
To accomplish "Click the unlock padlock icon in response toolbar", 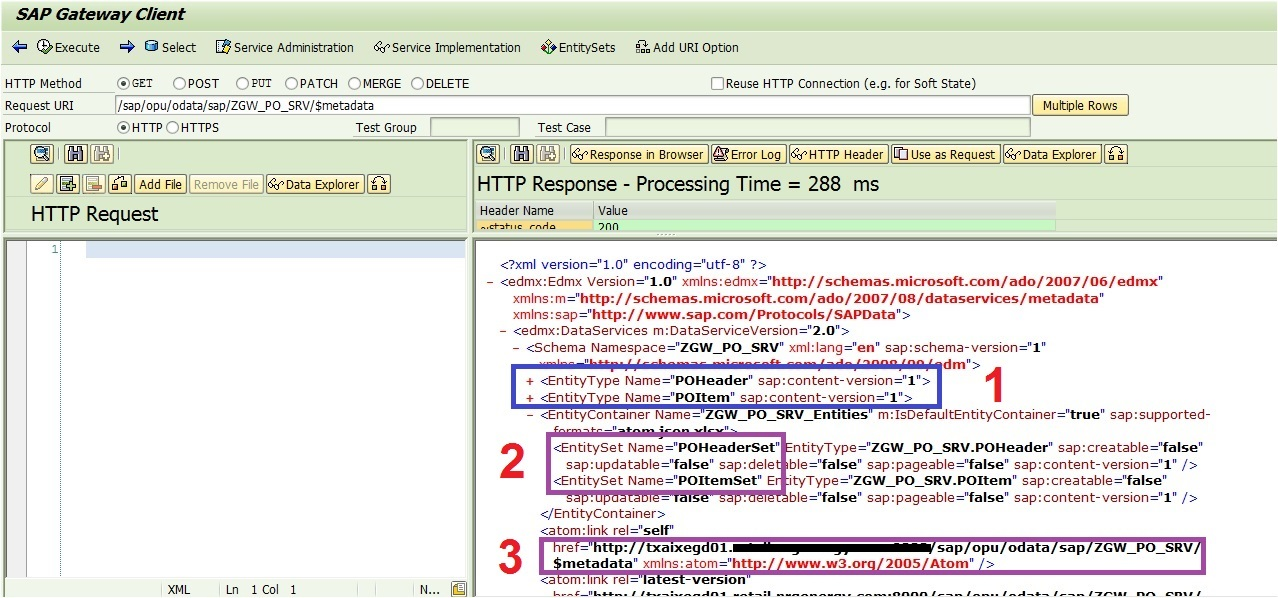I will (x=1117, y=153).
